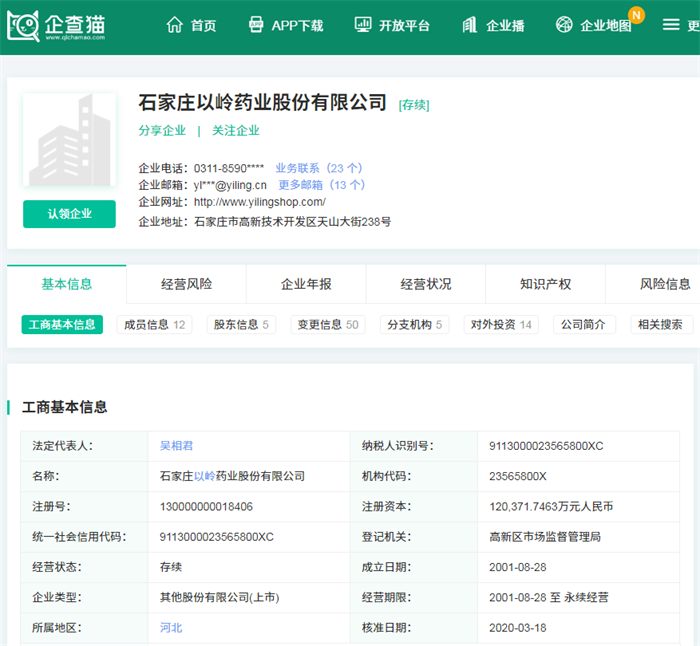Open the hamburger menu icon
The image size is (700, 646).
tap(671, 25)
